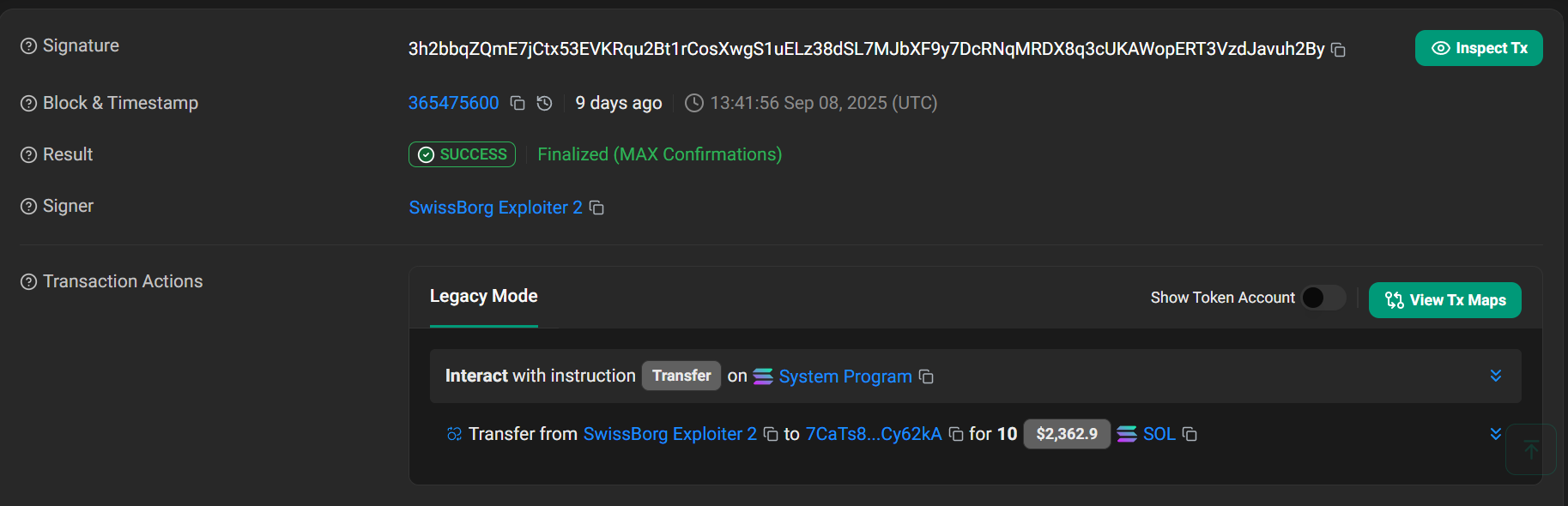
Task: Expand the SOL transfer details row
Action: (x=1496, y=434)
